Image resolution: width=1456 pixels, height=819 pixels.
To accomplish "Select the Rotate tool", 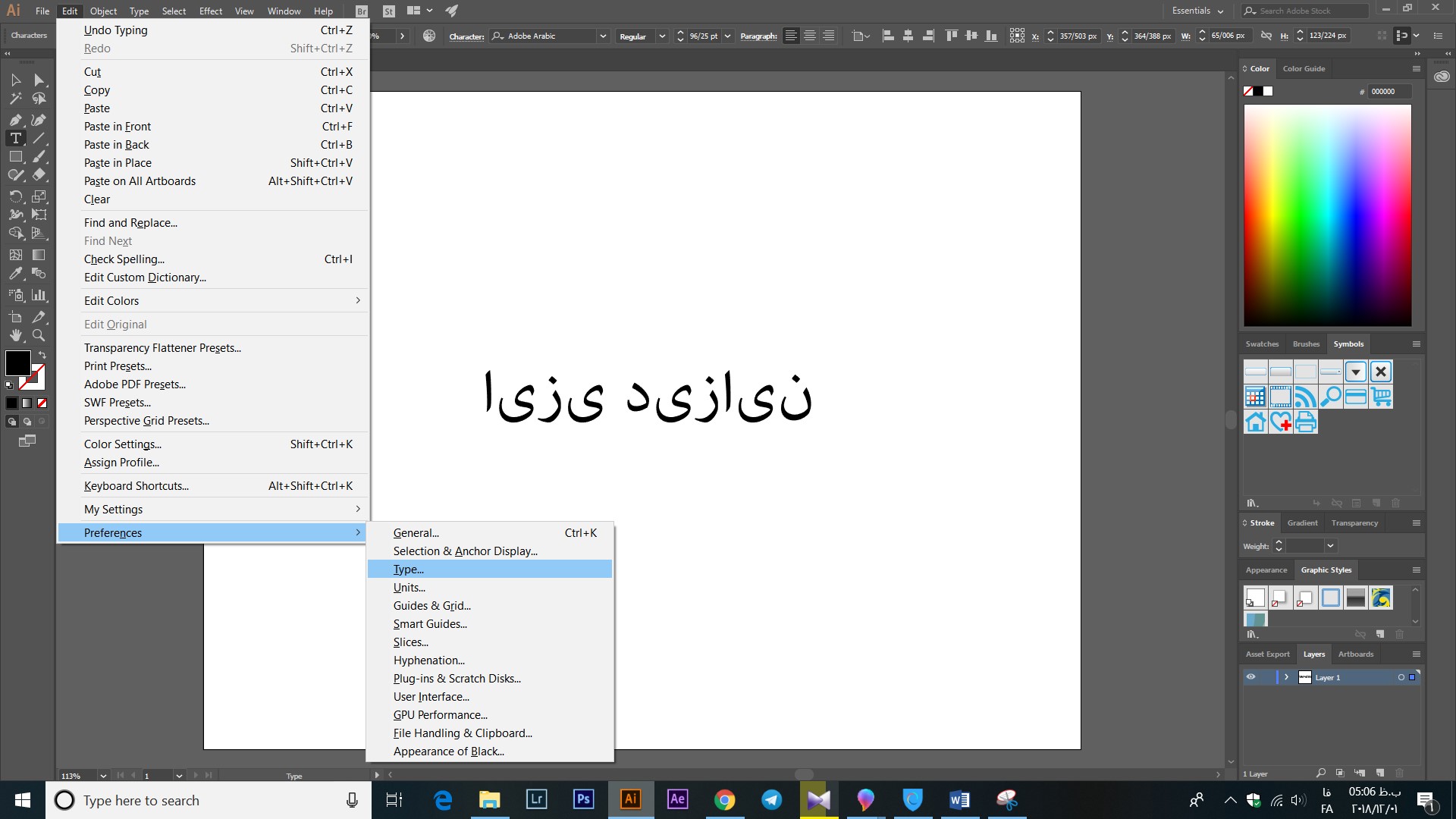I will click(15, 196).
